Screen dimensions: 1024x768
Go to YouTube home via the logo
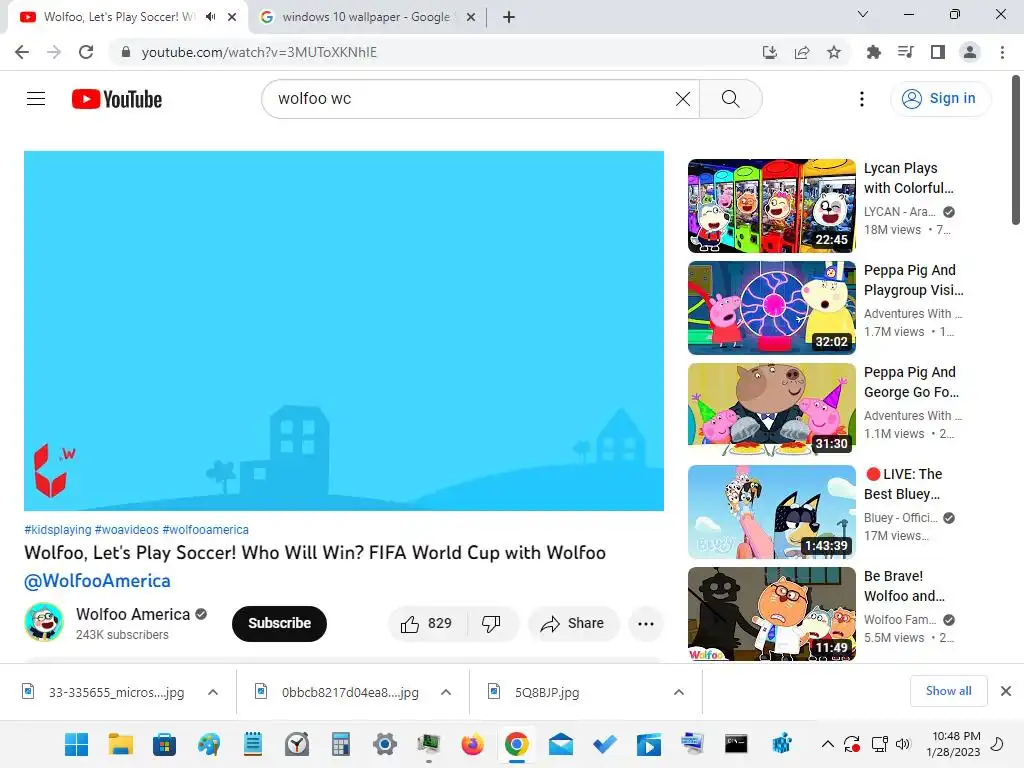pos(117,99)
